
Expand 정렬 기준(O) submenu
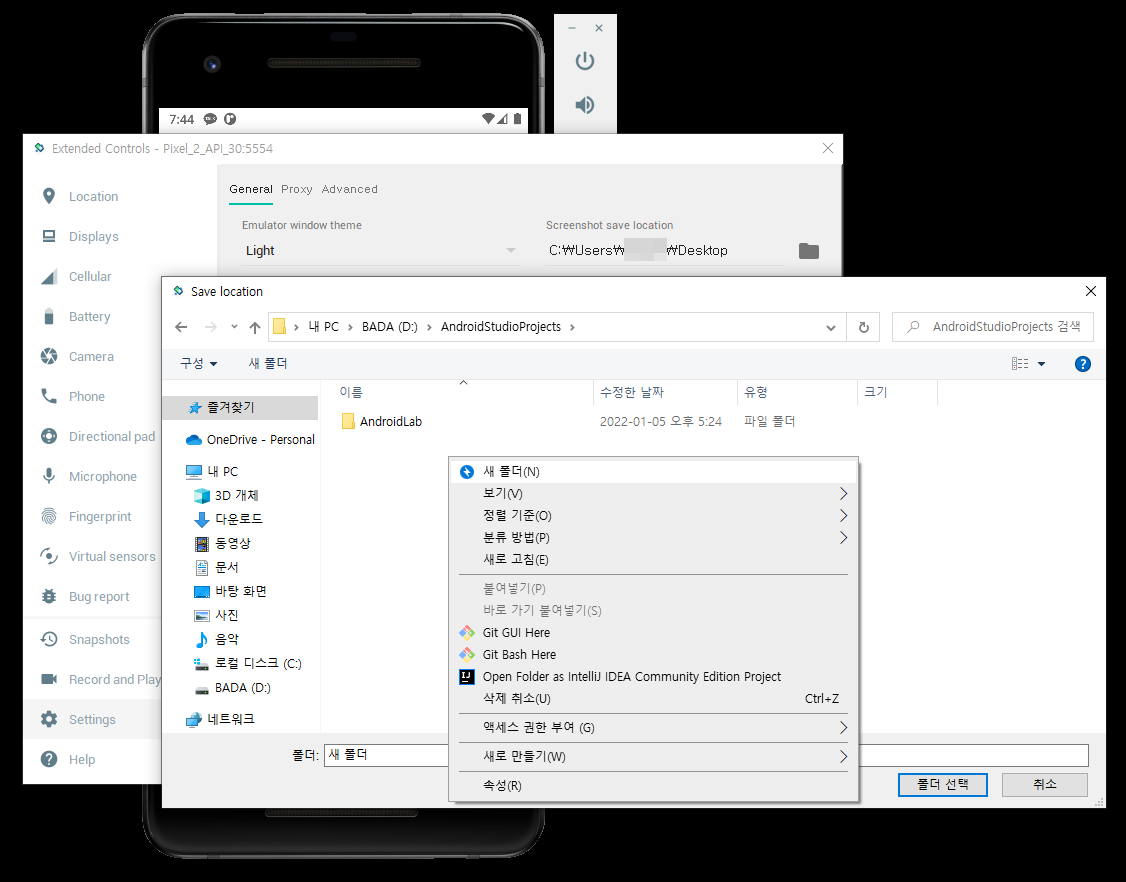pyautogui.click(x=653, y=516)
